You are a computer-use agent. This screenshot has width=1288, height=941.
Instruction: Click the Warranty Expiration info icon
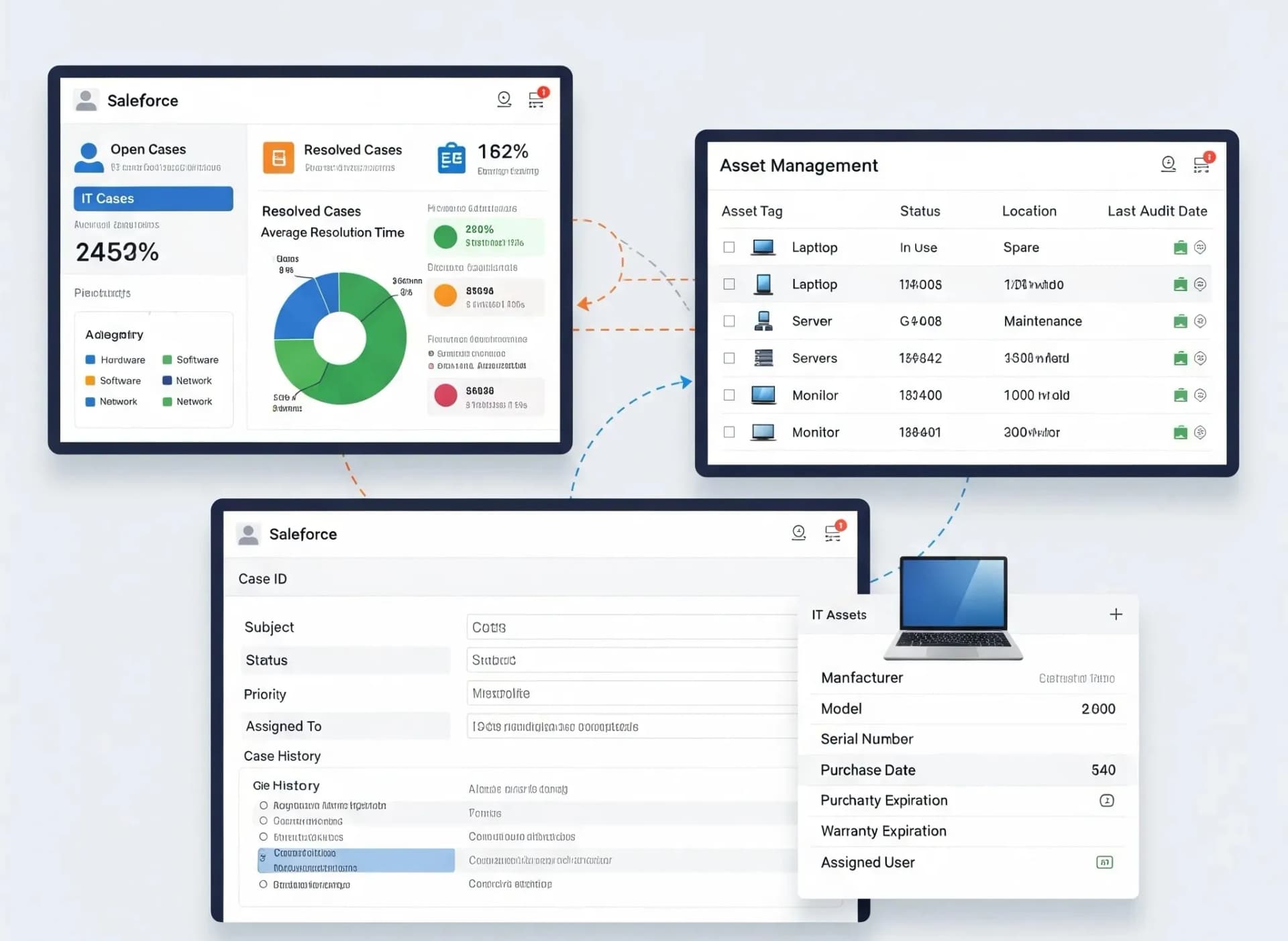point(1107,800)
